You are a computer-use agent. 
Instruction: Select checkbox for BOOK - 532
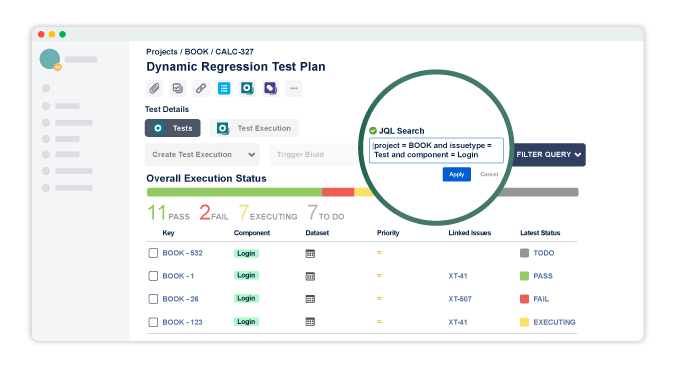pyautogui.click(x=153, y=253)
